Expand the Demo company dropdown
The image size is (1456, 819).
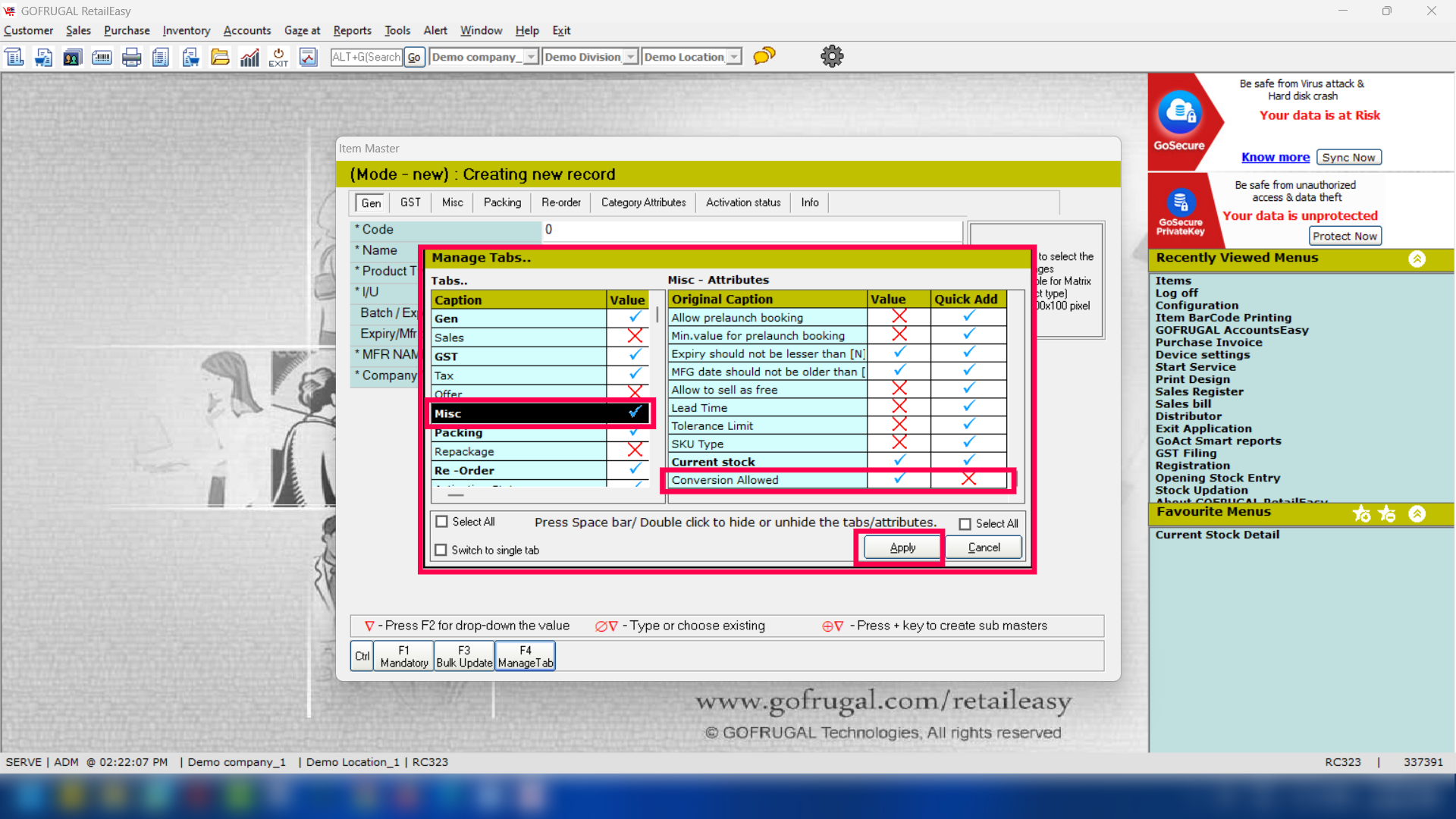pos(531,57)
